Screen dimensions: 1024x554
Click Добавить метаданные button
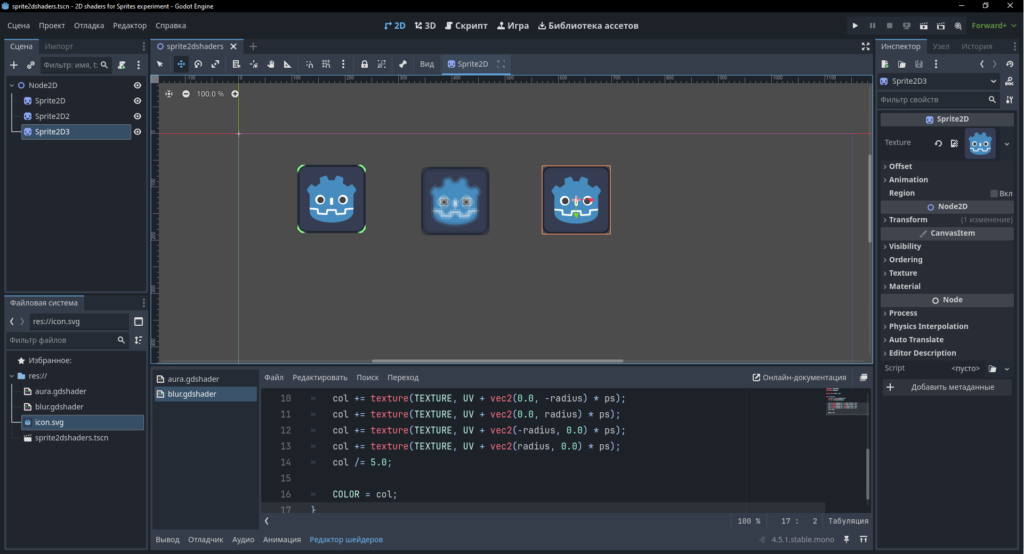946,387
